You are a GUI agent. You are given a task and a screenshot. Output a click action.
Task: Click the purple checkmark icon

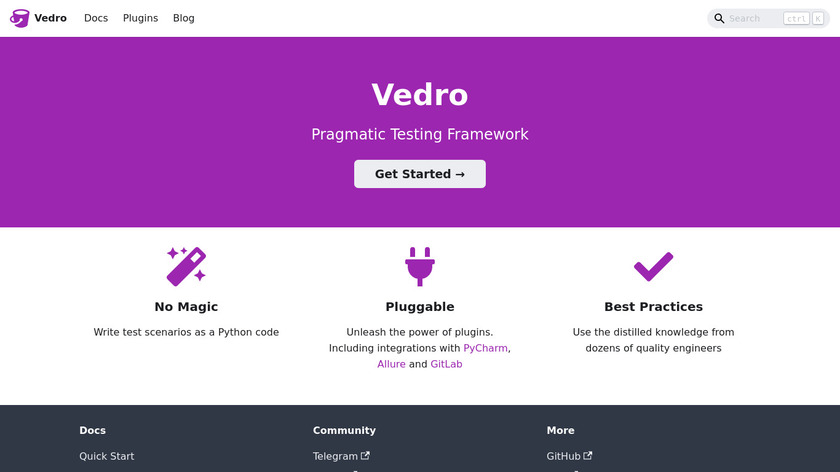coord(653,266)
